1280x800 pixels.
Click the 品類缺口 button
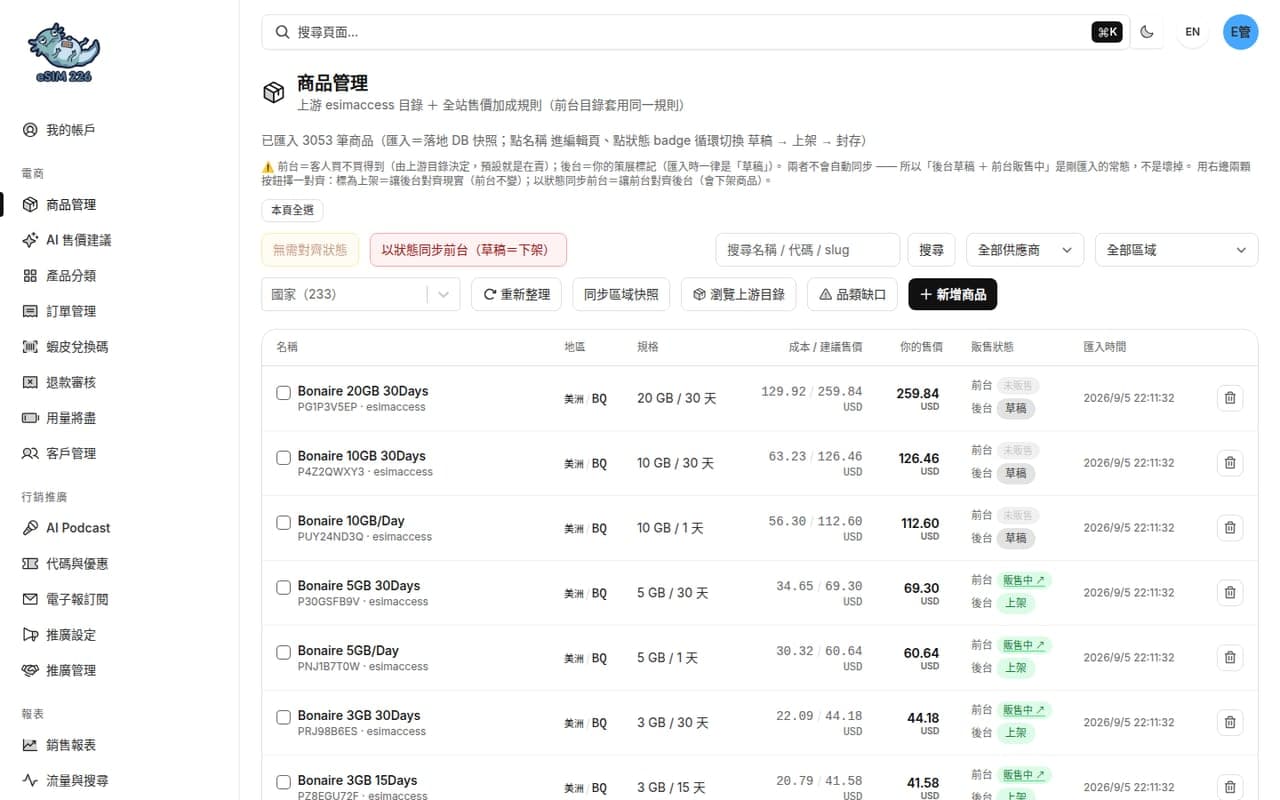[852, 295]
